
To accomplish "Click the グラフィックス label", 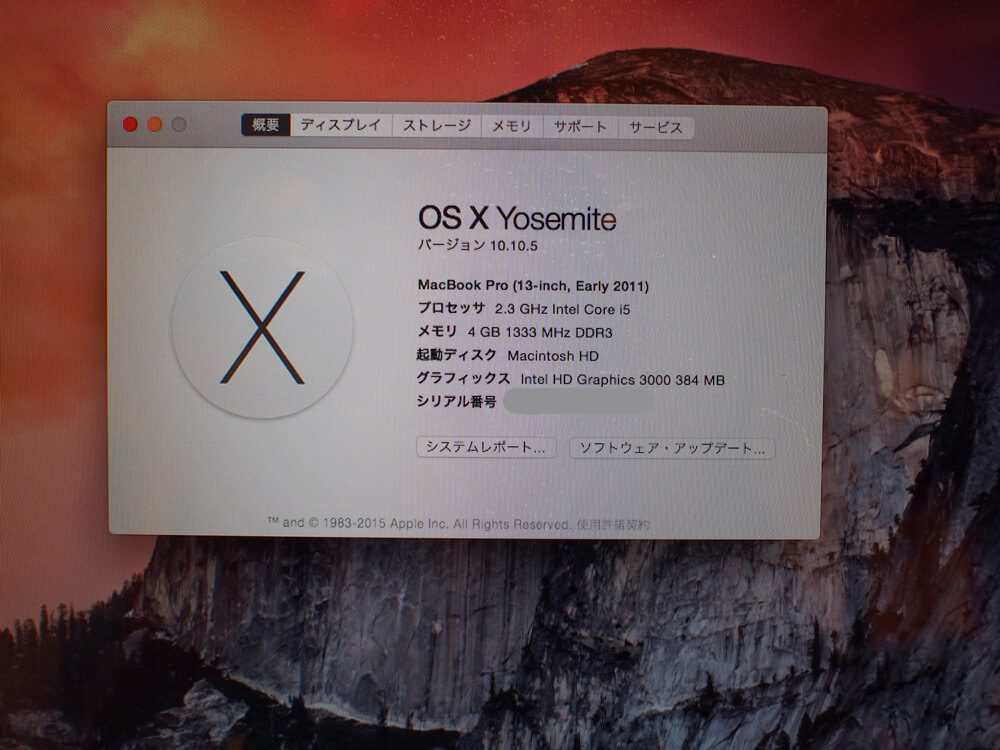I will pos(464,378).
